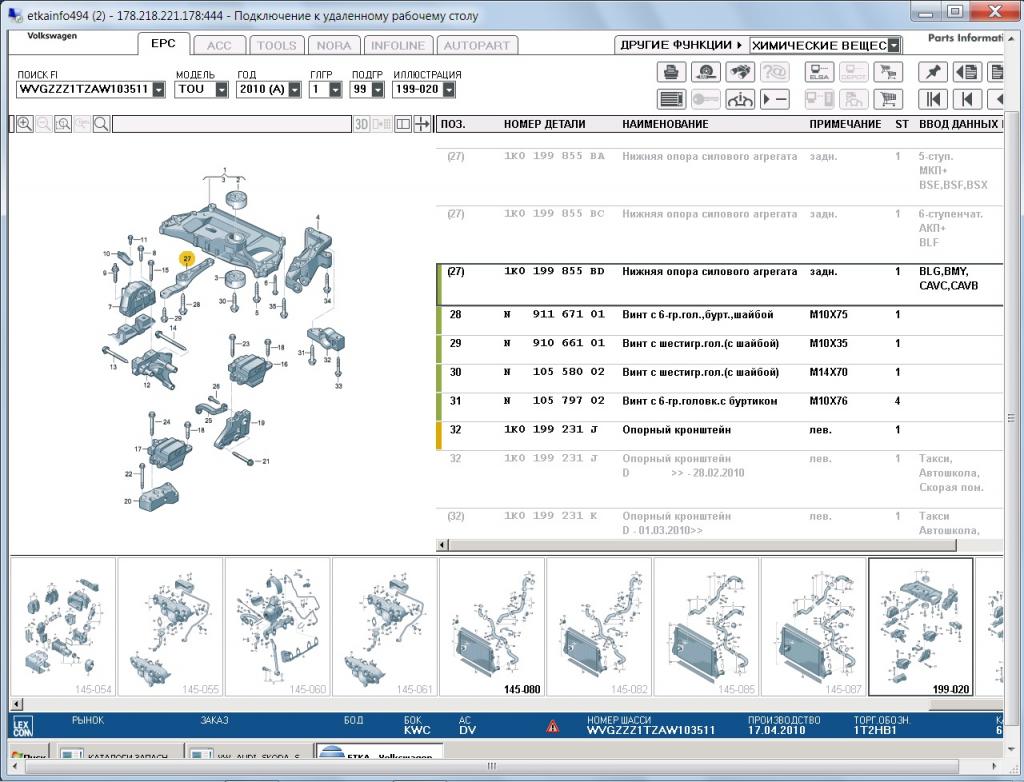The width and height of the screenshot is (1024, 782).
Task: Click the pushpin icon
Action: (933, 72)
